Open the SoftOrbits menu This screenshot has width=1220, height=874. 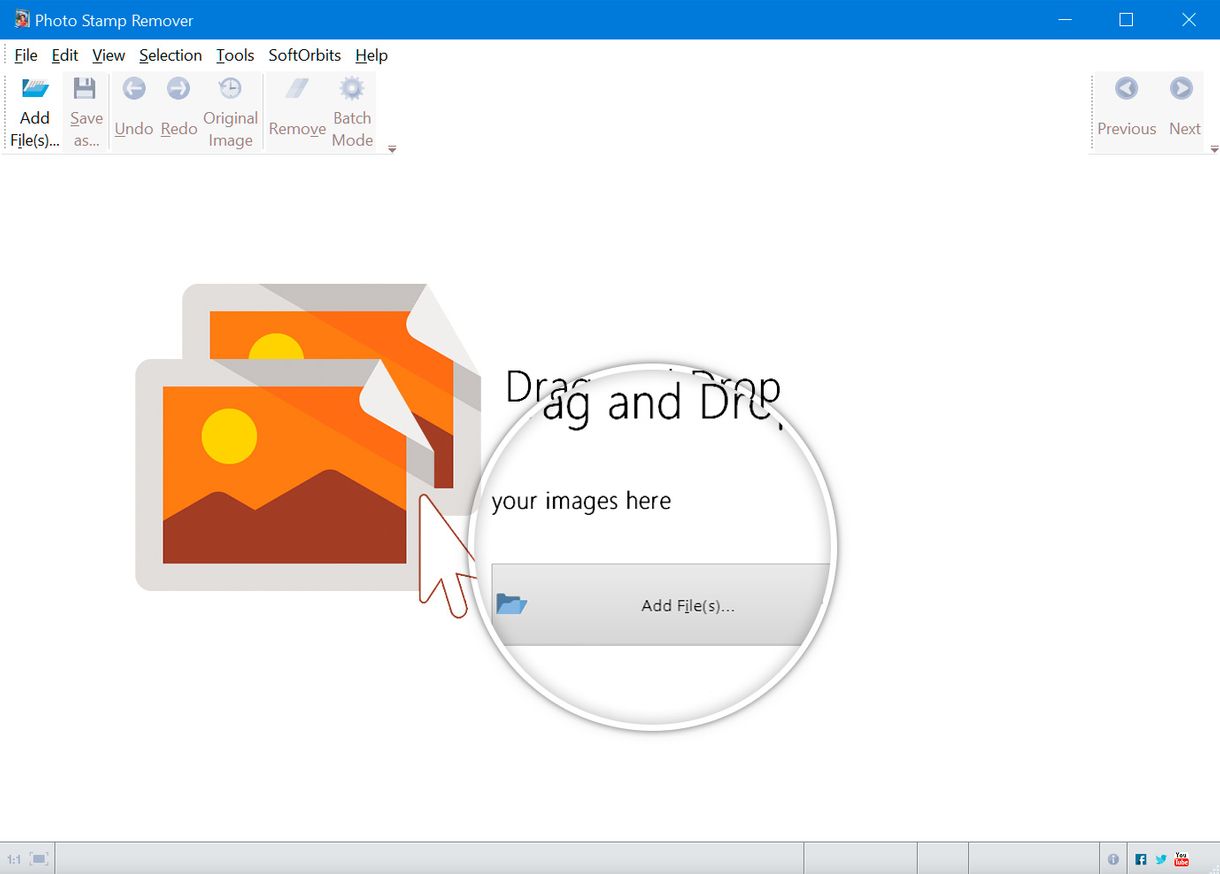coord(304,55)
